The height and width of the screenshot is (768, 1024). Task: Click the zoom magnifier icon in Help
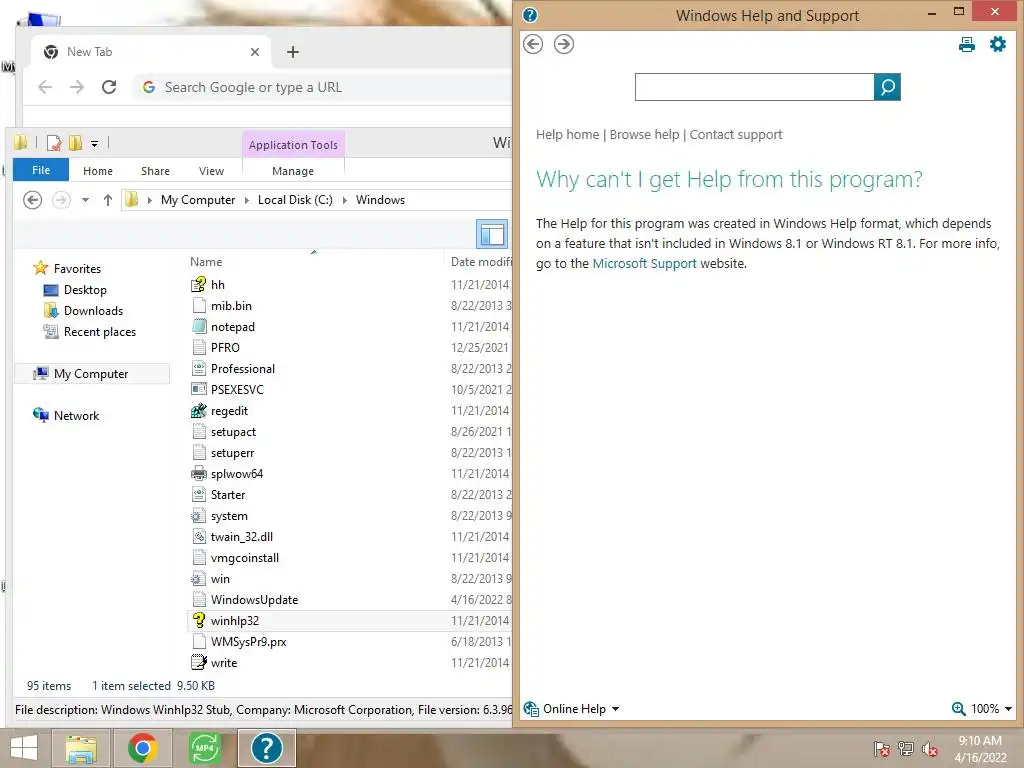point(958,709)
